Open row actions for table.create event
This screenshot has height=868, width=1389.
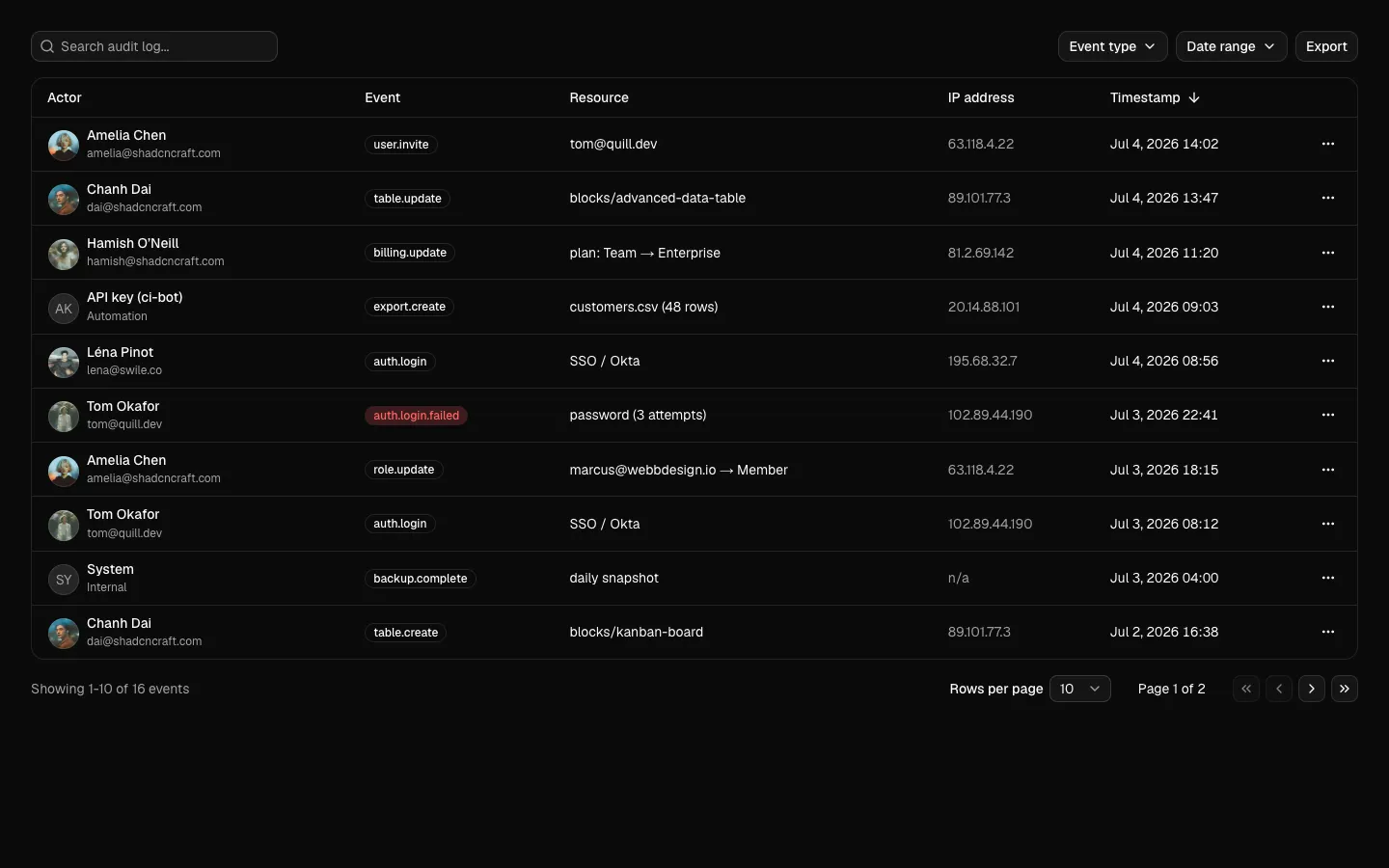tap(1328, 632)
